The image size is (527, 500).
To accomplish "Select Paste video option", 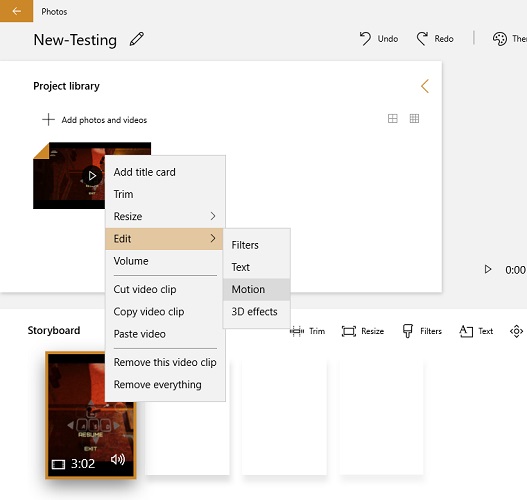I will coord(165,334).
